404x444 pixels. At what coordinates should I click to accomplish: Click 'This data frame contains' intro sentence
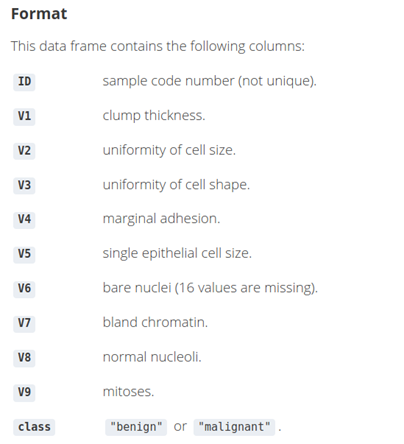click(x=158, y=46)
